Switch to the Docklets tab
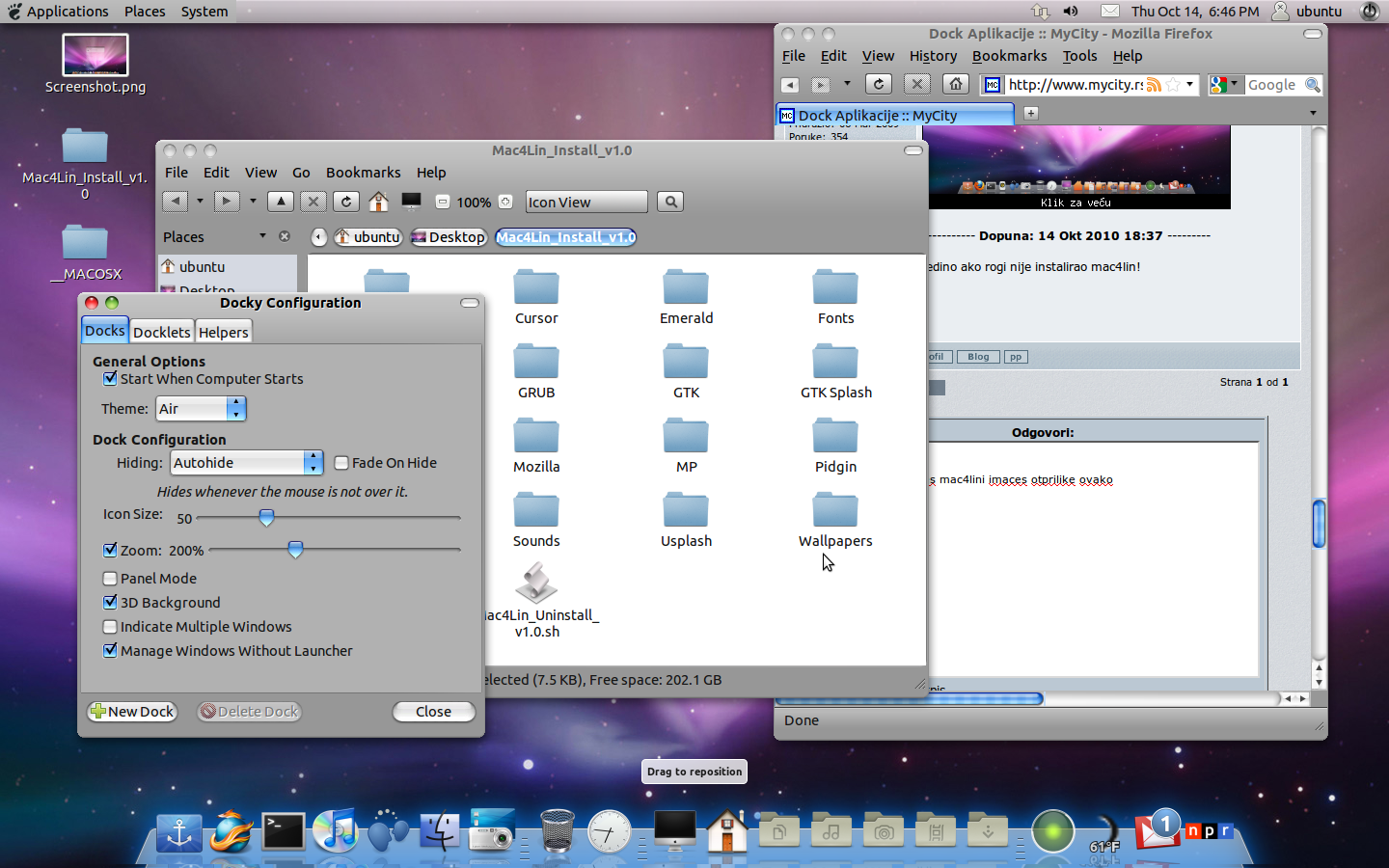 [161, 332]
